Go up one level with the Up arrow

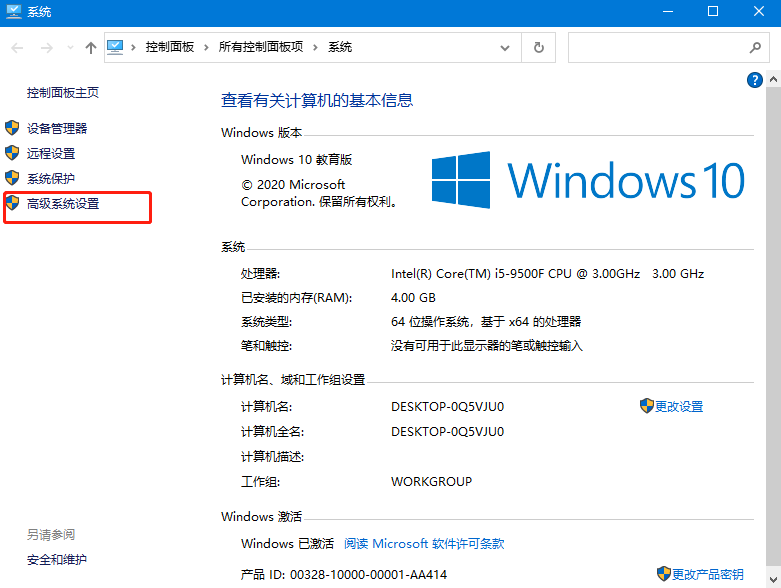click(91, 48)
